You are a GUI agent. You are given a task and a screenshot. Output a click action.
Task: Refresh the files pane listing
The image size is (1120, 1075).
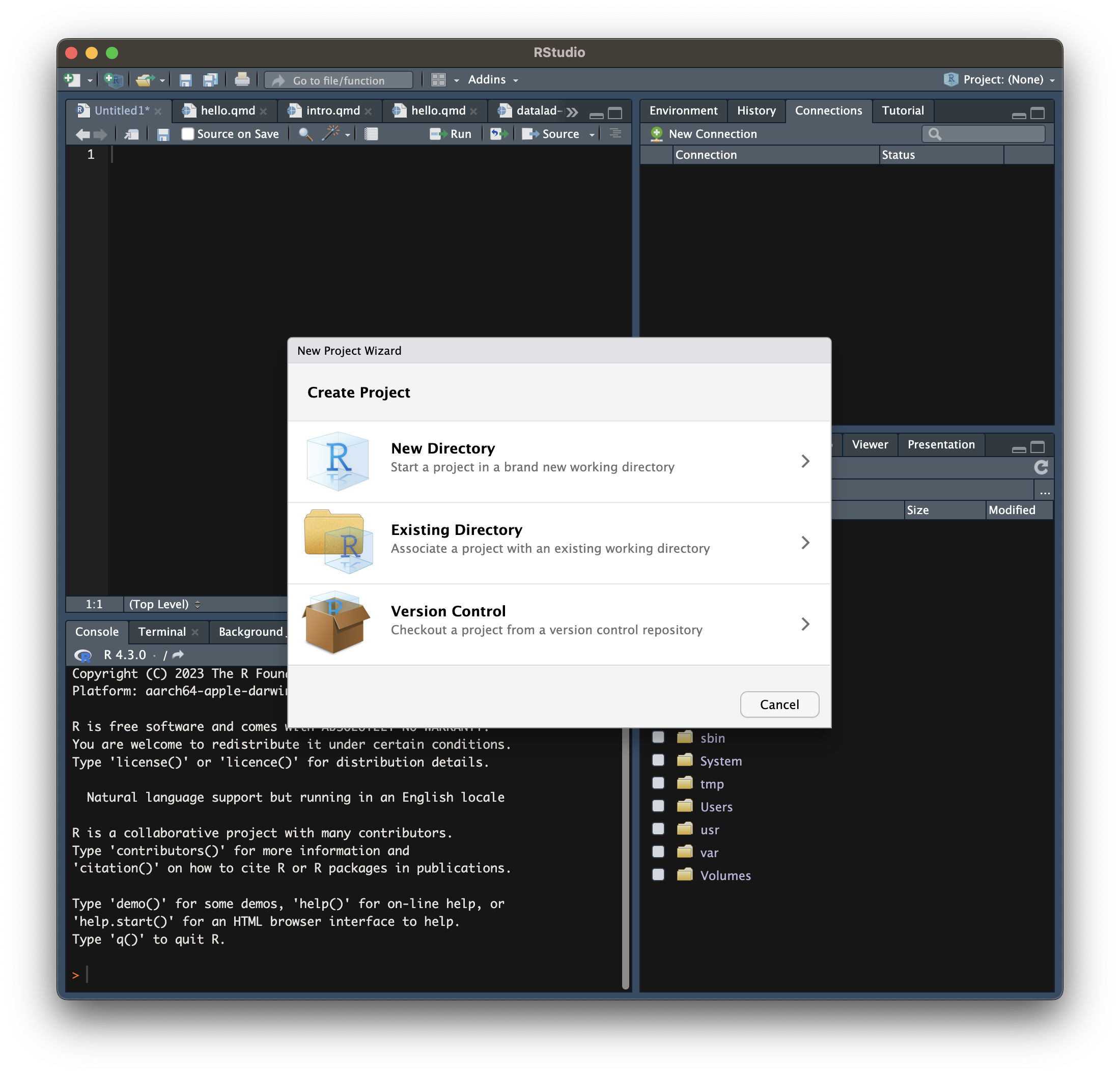coord(1041,467)
